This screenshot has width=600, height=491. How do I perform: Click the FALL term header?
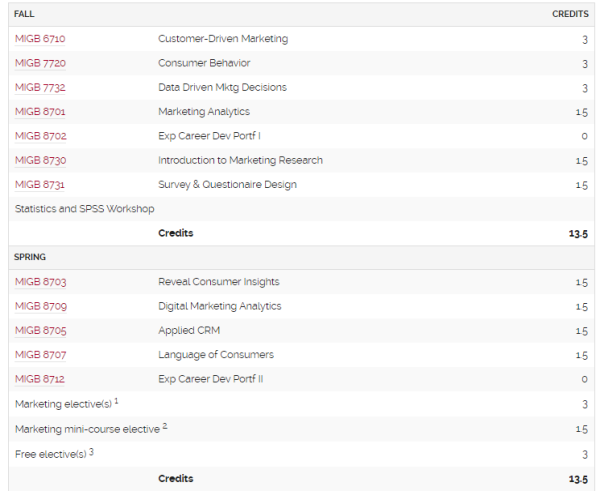point(24,14)
